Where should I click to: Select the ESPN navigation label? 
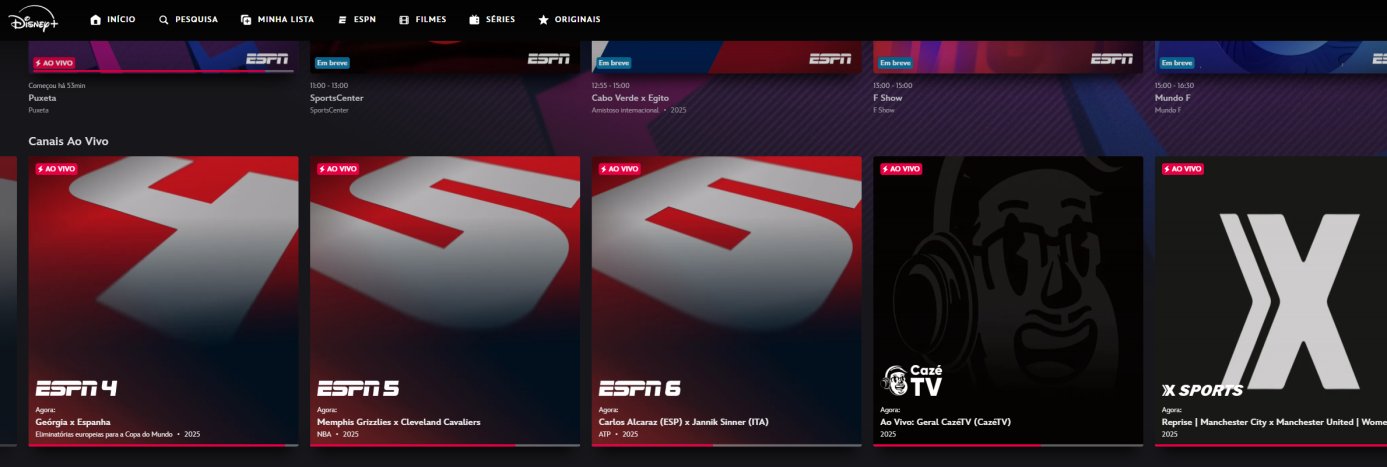pyautogui.click(x=365, y=20)
